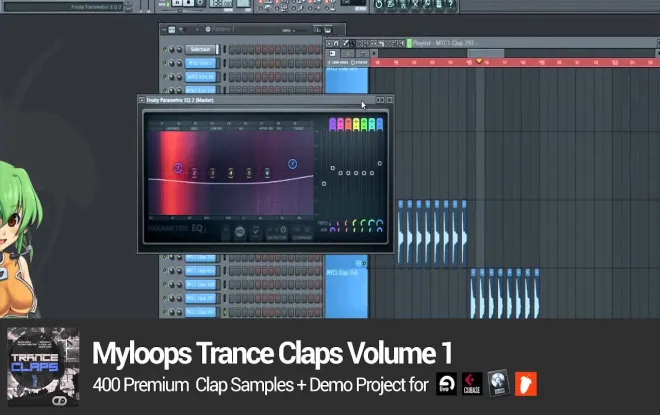The height and width of the screenshot is (415, 660).
Task: Select band 2 node in the EQ graph
Action: click(x=194, y=173)
